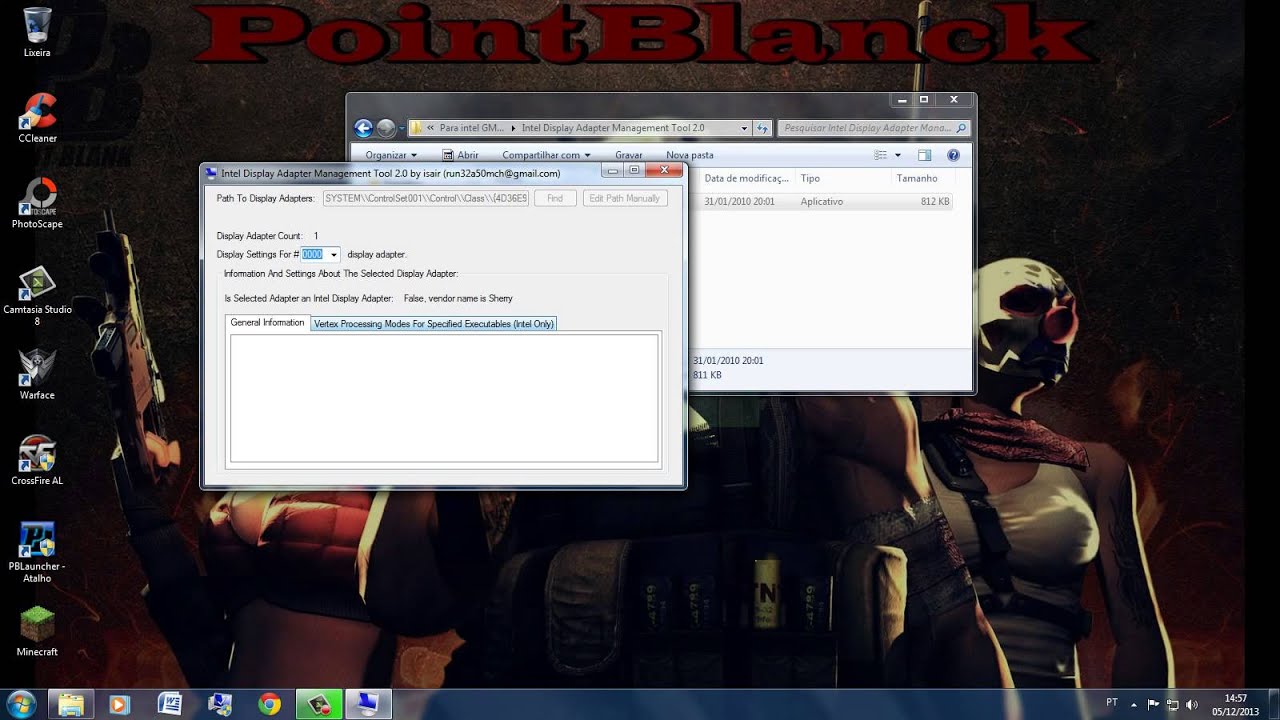Click '31/01/2010 20:01' in Explorer details pane

point(728,360)
